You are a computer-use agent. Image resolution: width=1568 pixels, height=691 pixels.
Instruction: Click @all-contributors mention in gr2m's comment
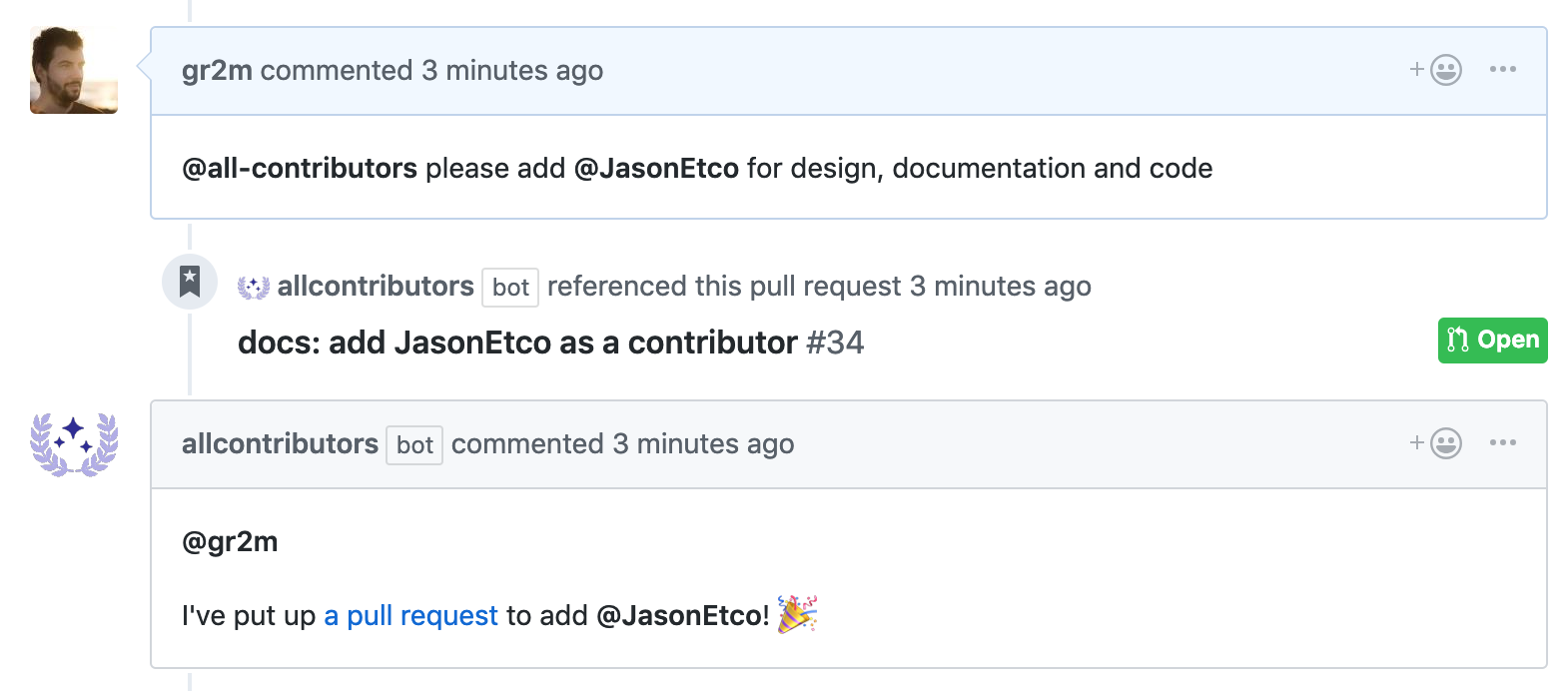[x=300, y=168]
